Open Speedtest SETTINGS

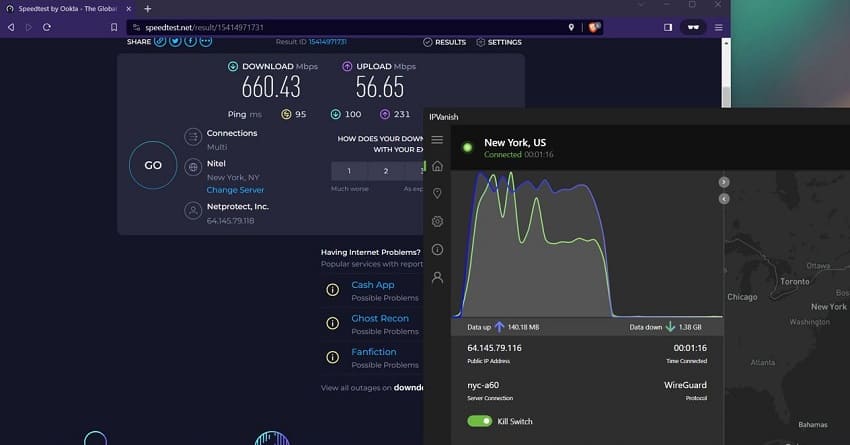point(499,42)
